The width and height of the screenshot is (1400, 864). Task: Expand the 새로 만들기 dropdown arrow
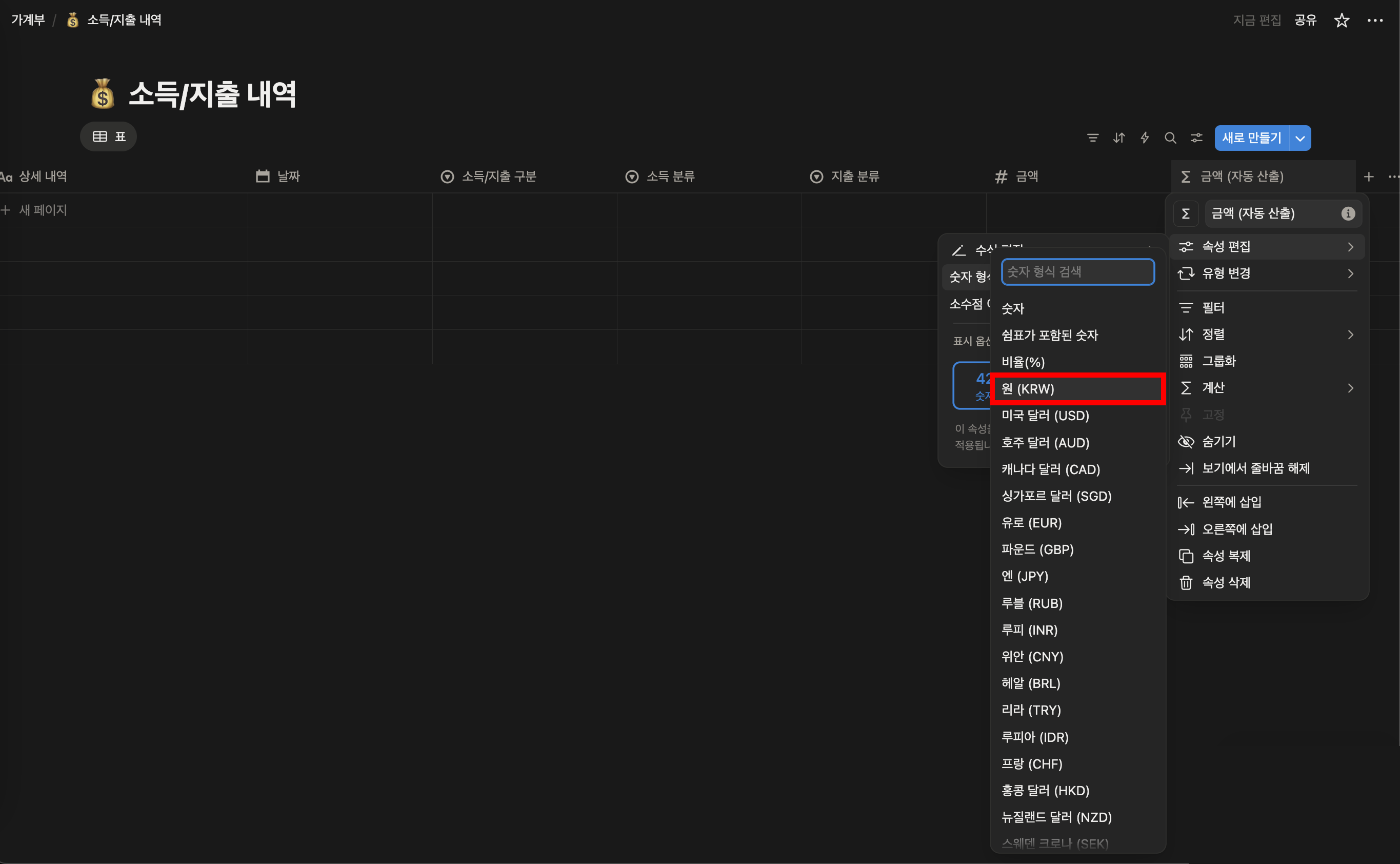click(1300, 139)
